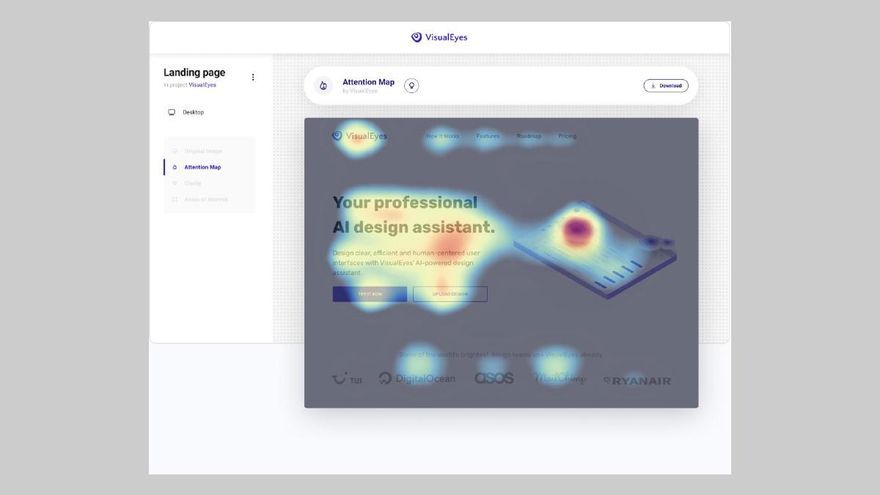Click the heatmap preview's VisualEyes logo
The image size is (880, 495).
pyautogui.click(x=359, y=136)
